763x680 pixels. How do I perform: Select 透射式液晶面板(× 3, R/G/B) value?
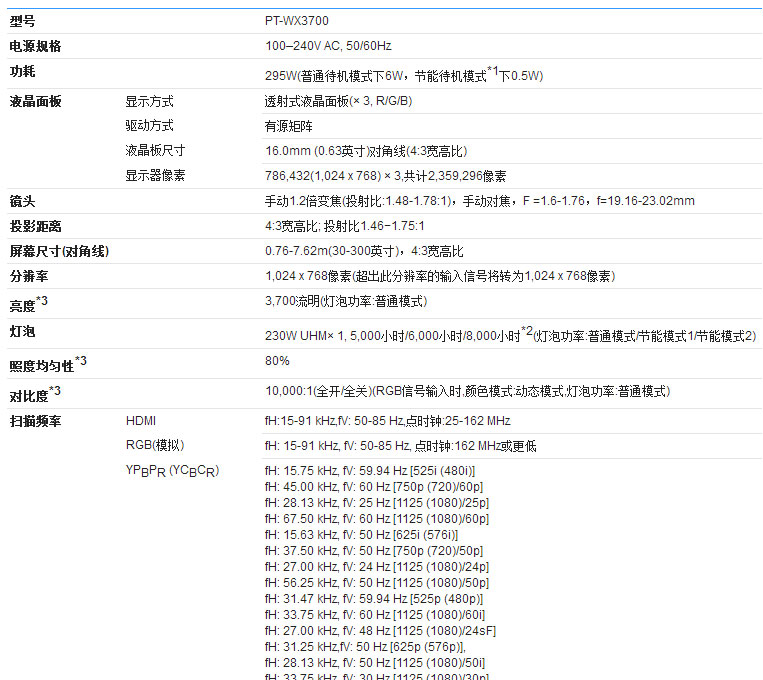(x=338, y=101)
